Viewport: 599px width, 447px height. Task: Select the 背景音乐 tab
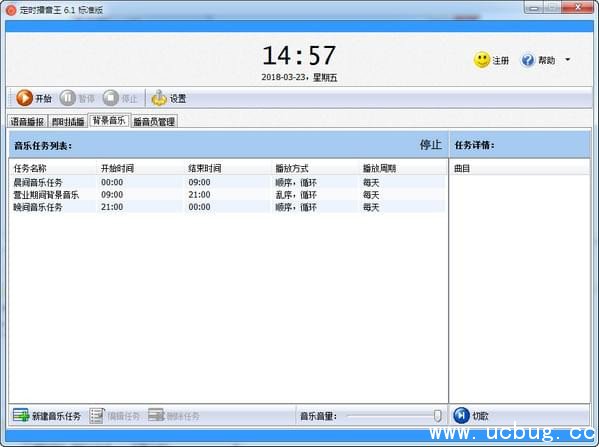click(x=109, y=120)
